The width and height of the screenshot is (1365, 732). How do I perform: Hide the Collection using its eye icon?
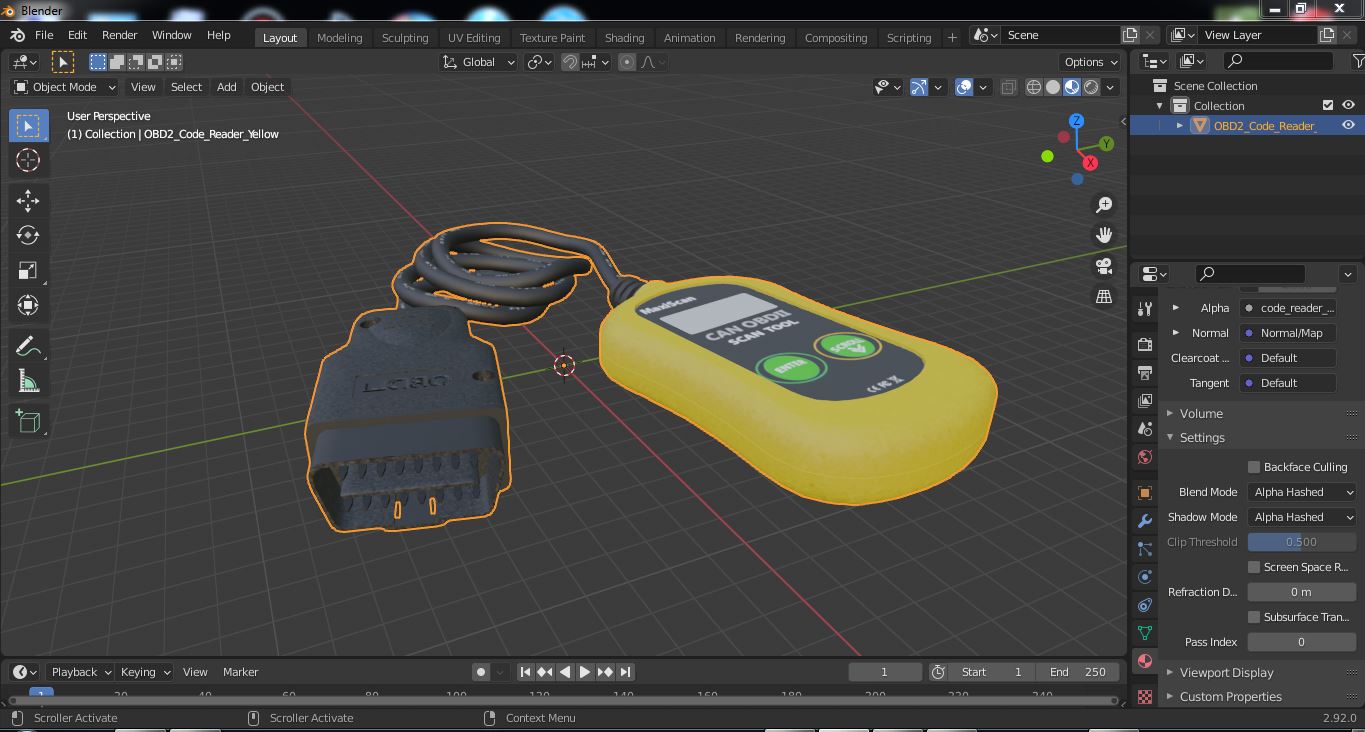pyautogui.click(x=1348, y=105)
